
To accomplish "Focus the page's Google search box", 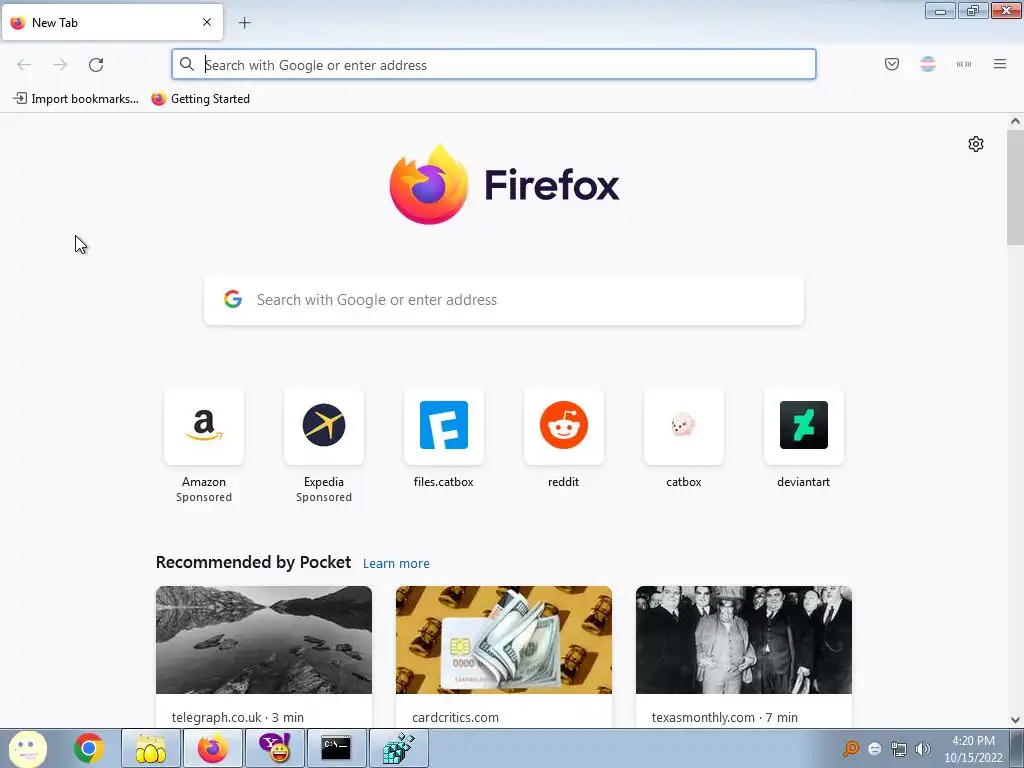I will tap(504, 300).
